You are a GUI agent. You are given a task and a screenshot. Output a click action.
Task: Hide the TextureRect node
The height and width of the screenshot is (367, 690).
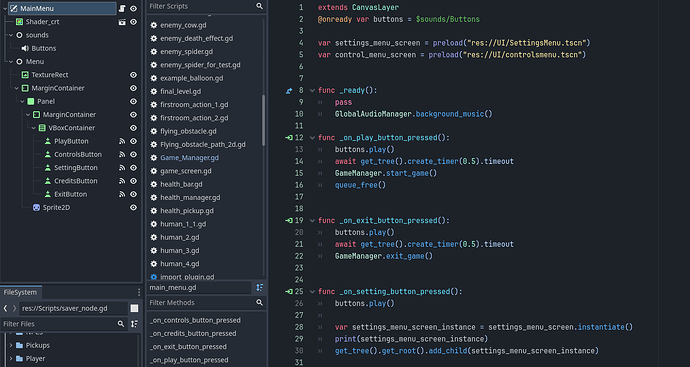(x=133, y=75)
